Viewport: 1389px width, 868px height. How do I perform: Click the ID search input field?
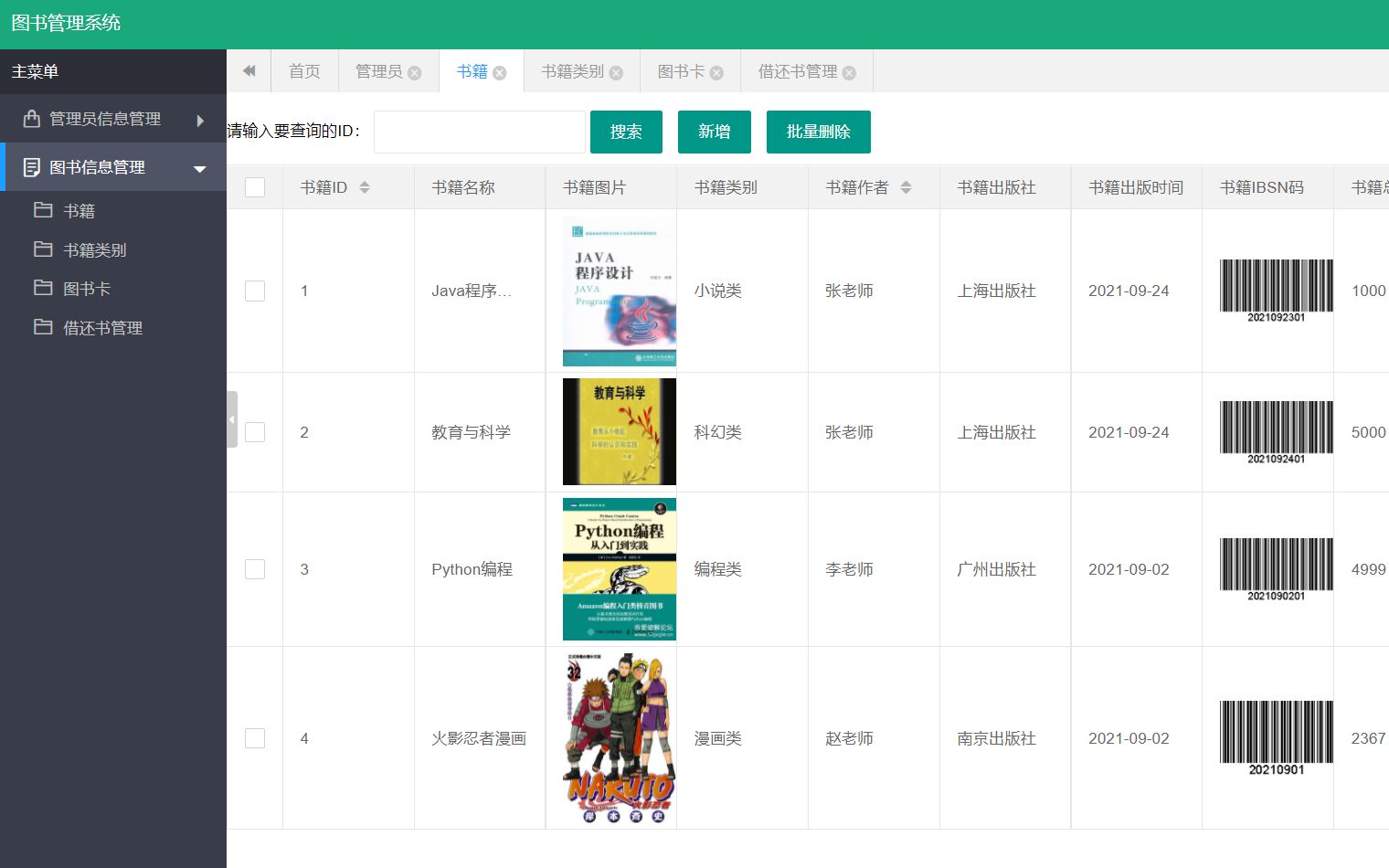tap(479, 131)
